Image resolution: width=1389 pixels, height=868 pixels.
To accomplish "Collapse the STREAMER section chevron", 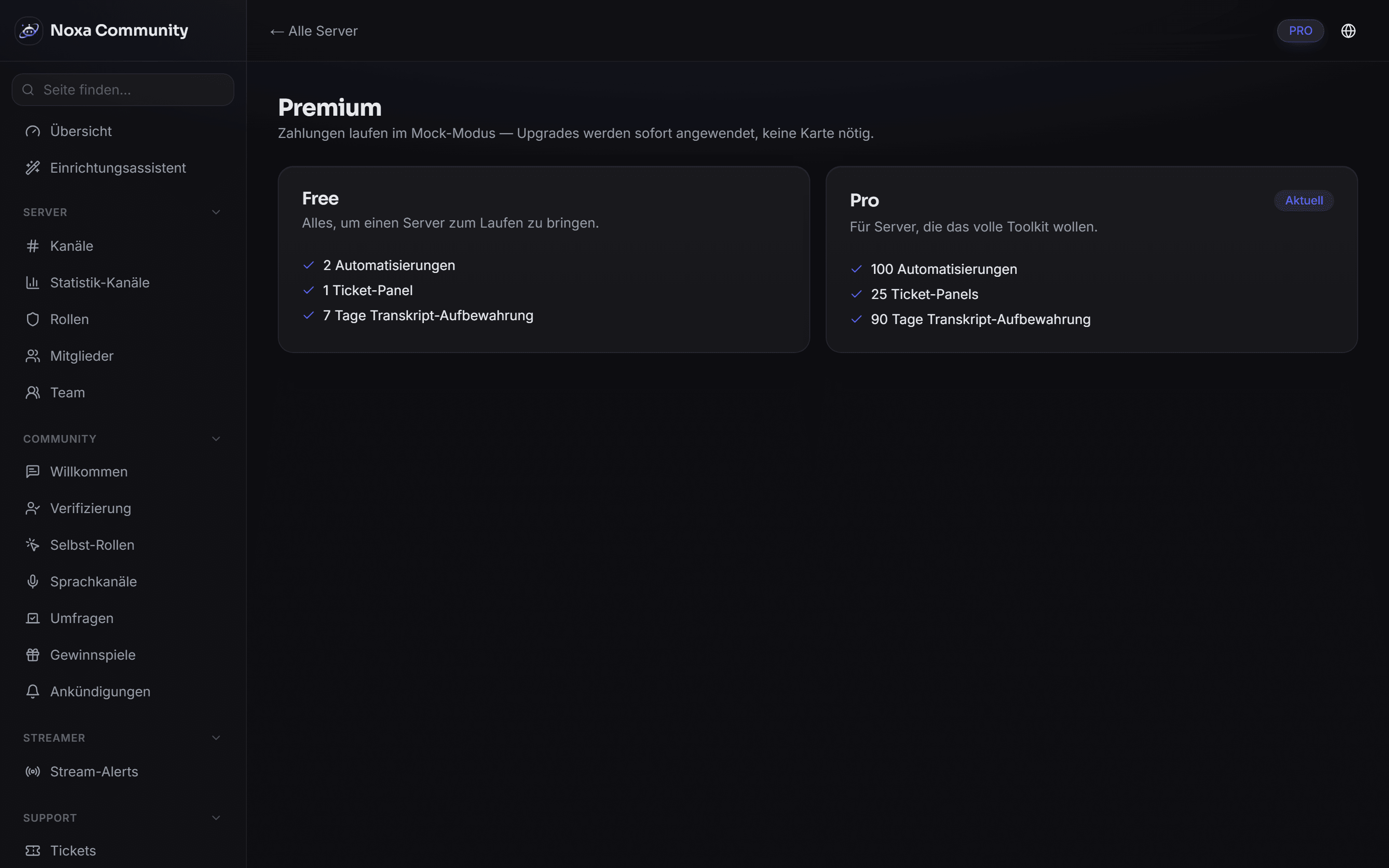I will click(x=216, y=738).
